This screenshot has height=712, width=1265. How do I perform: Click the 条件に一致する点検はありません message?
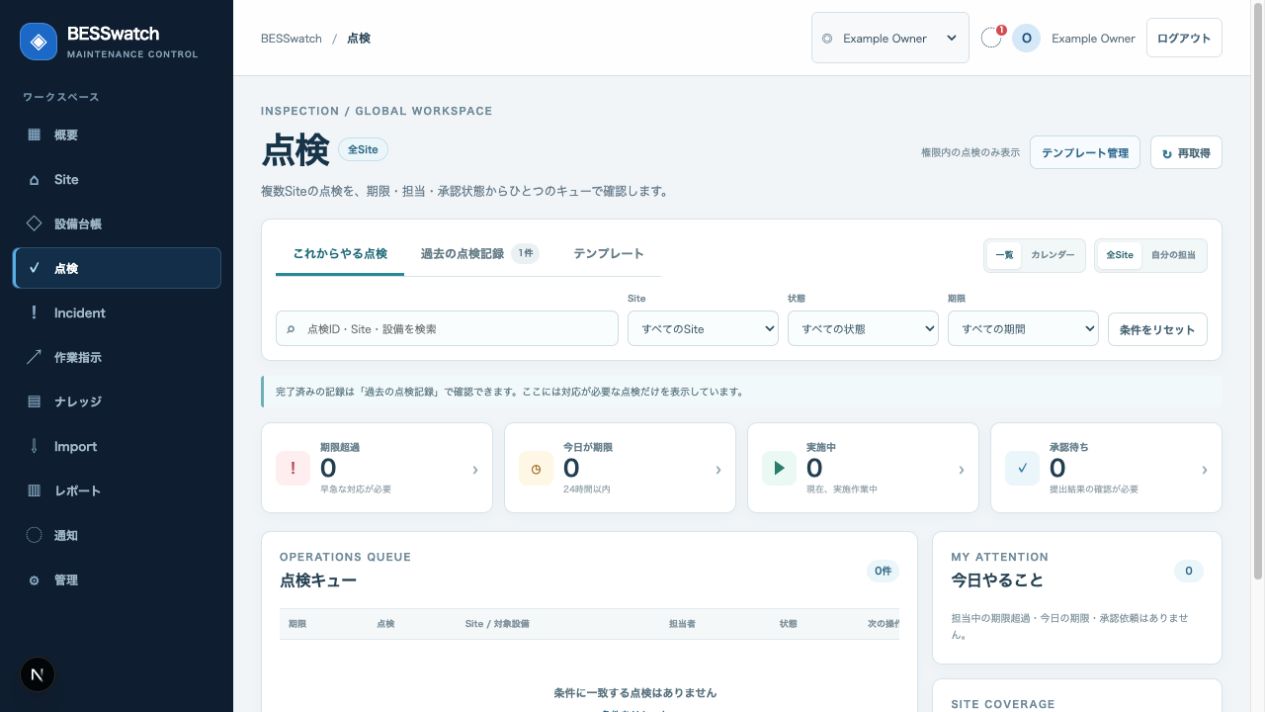tap(635, 692)
